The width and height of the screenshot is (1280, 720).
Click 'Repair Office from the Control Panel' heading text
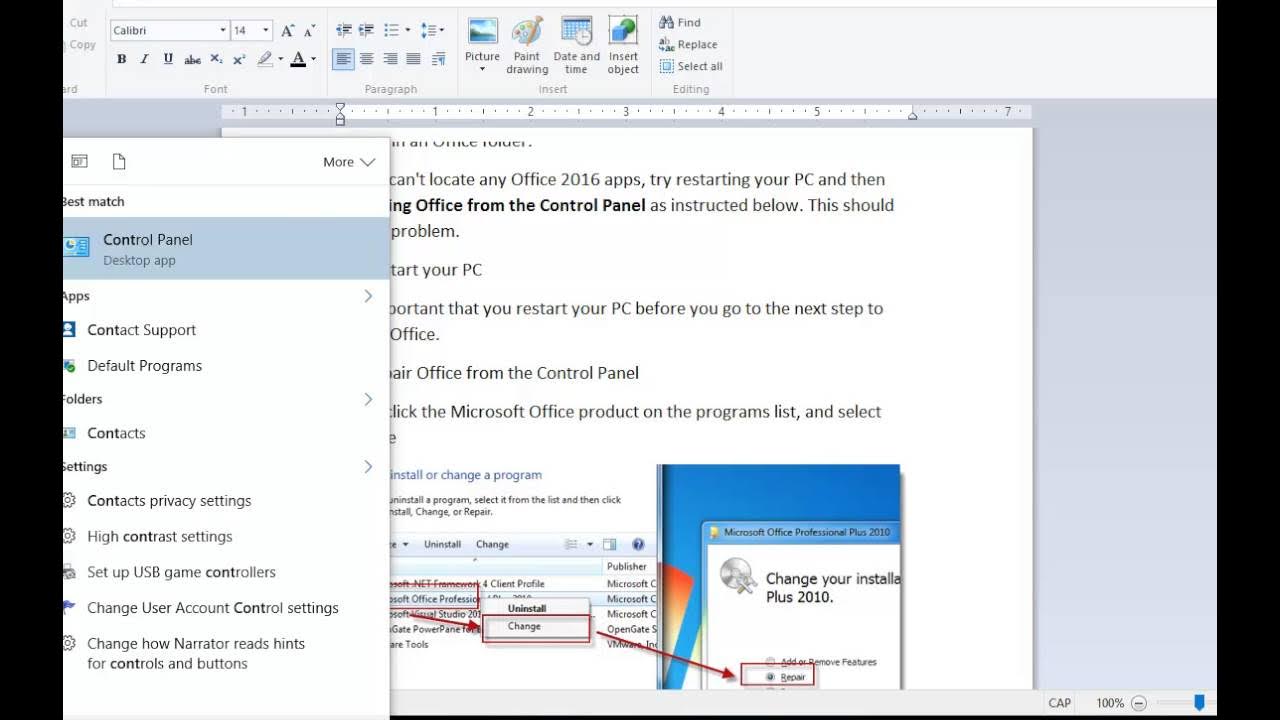coord(514,373)
